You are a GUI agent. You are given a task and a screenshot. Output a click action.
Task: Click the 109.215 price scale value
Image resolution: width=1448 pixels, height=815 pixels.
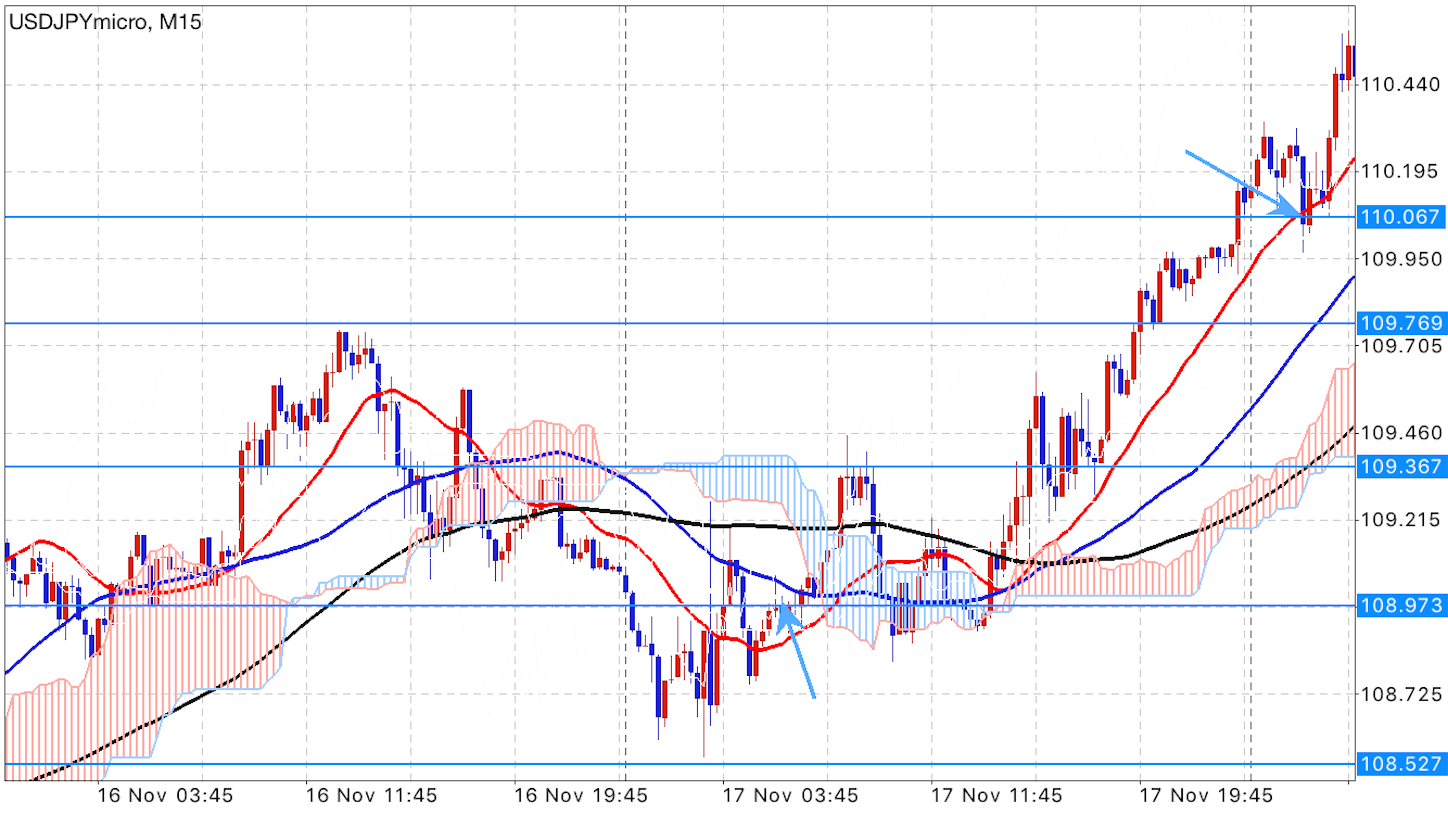1401,520
